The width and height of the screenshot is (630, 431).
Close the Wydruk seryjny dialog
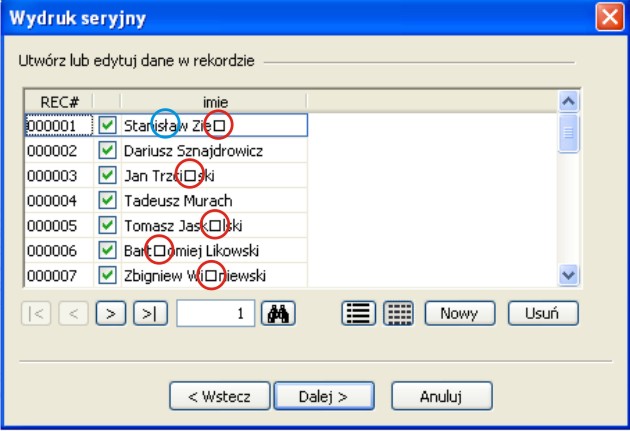pyautogui.click(x=609, y=16)
